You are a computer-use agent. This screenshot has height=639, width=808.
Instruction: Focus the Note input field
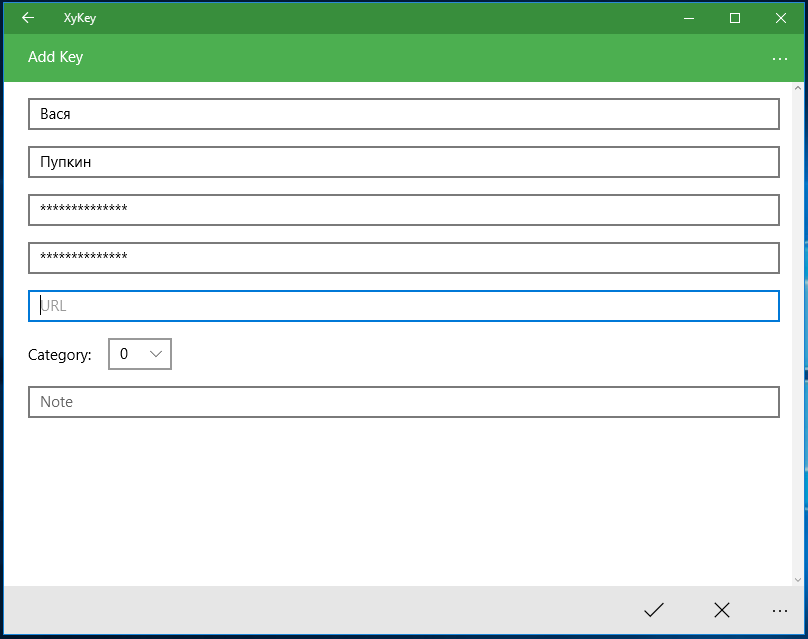click(403, 402)
